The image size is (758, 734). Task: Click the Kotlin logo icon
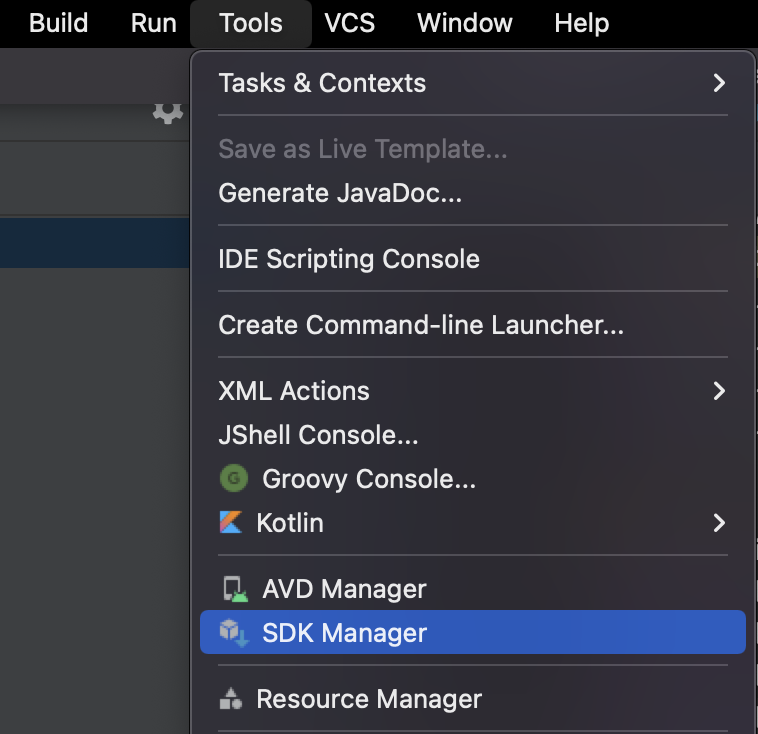231,522
